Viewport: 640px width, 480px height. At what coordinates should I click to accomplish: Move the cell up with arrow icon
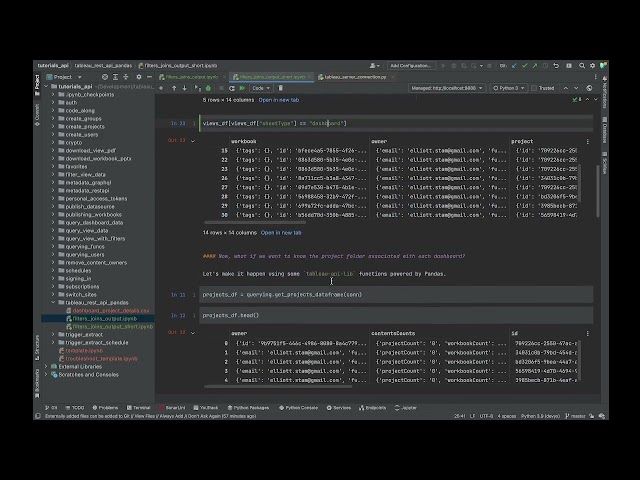point(174,88)
